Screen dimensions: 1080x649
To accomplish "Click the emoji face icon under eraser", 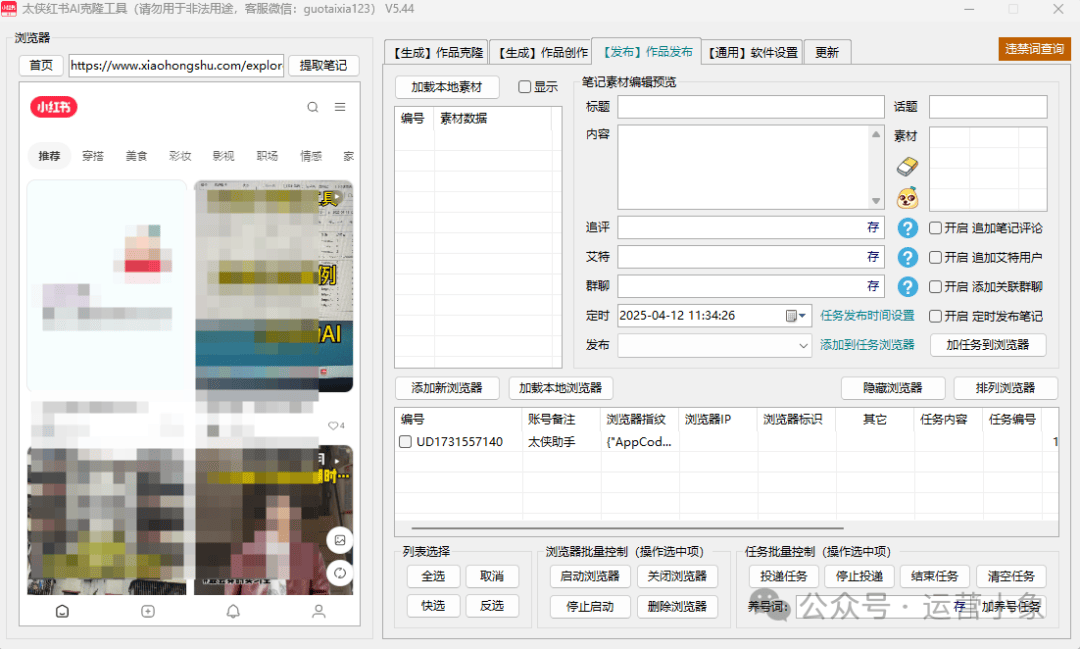I will [x=907, y=198].
